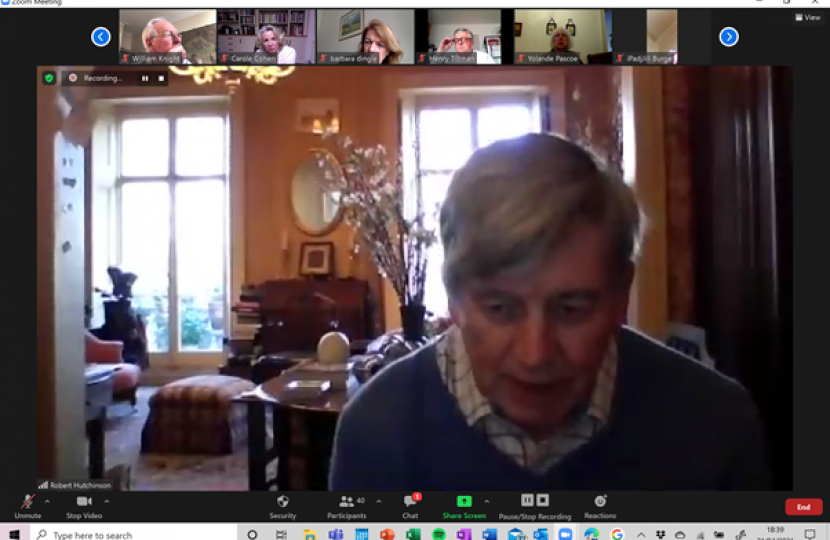The height and width of the screenshot is (540, 830).
Task: Switch layout using the View button
Action: (x=807, y=17)
